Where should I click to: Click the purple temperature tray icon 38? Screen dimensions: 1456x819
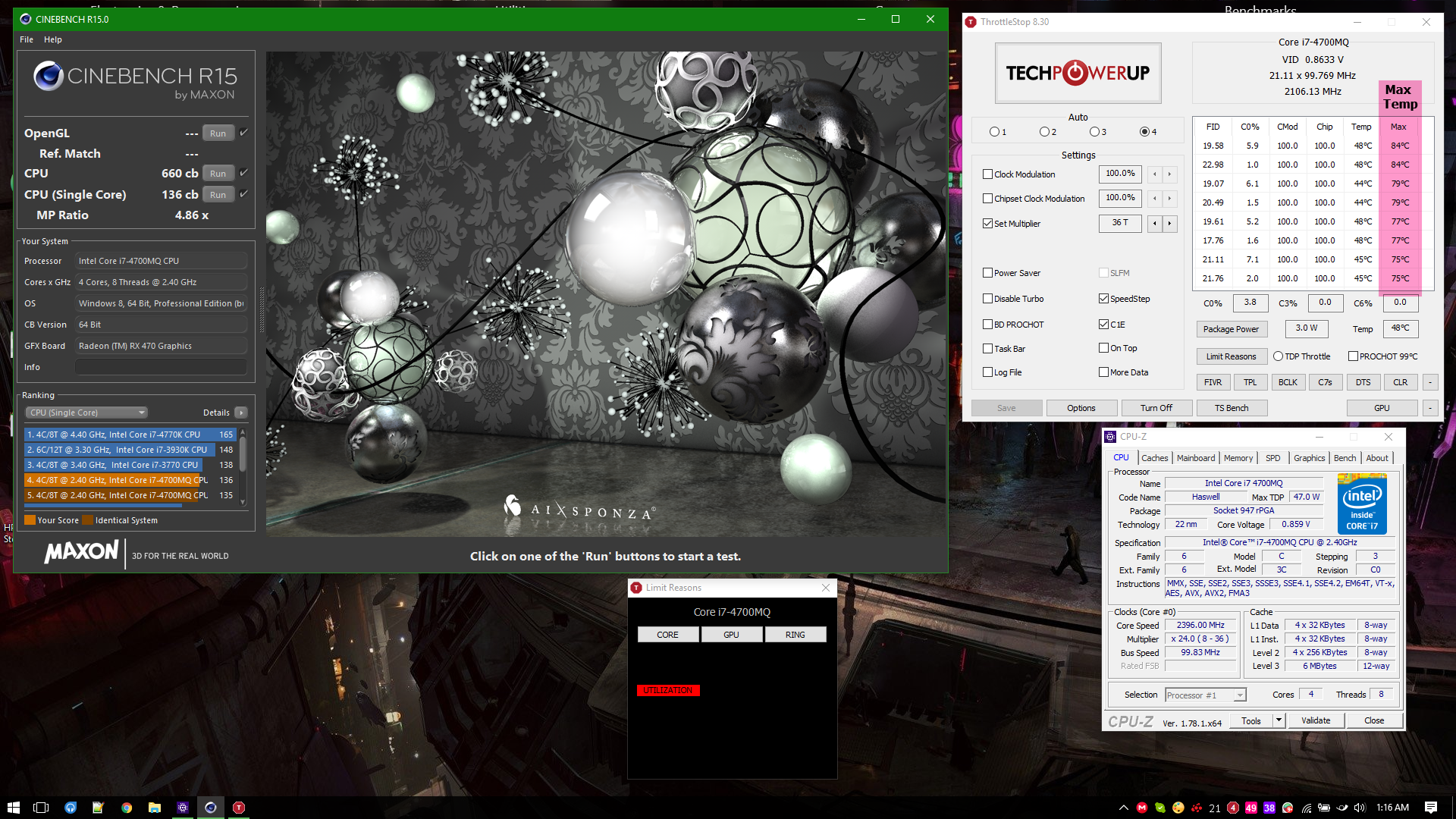click(1269, 808)
